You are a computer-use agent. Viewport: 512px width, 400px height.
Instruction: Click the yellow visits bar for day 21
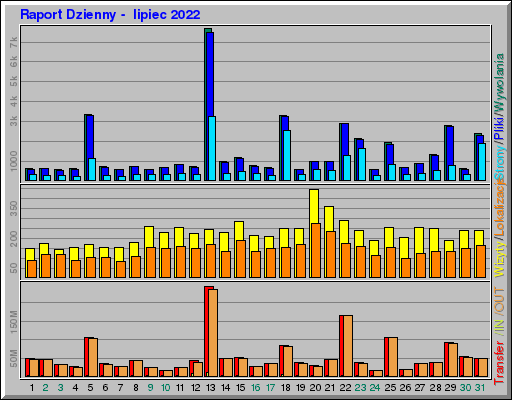click(x=329, y=219)
